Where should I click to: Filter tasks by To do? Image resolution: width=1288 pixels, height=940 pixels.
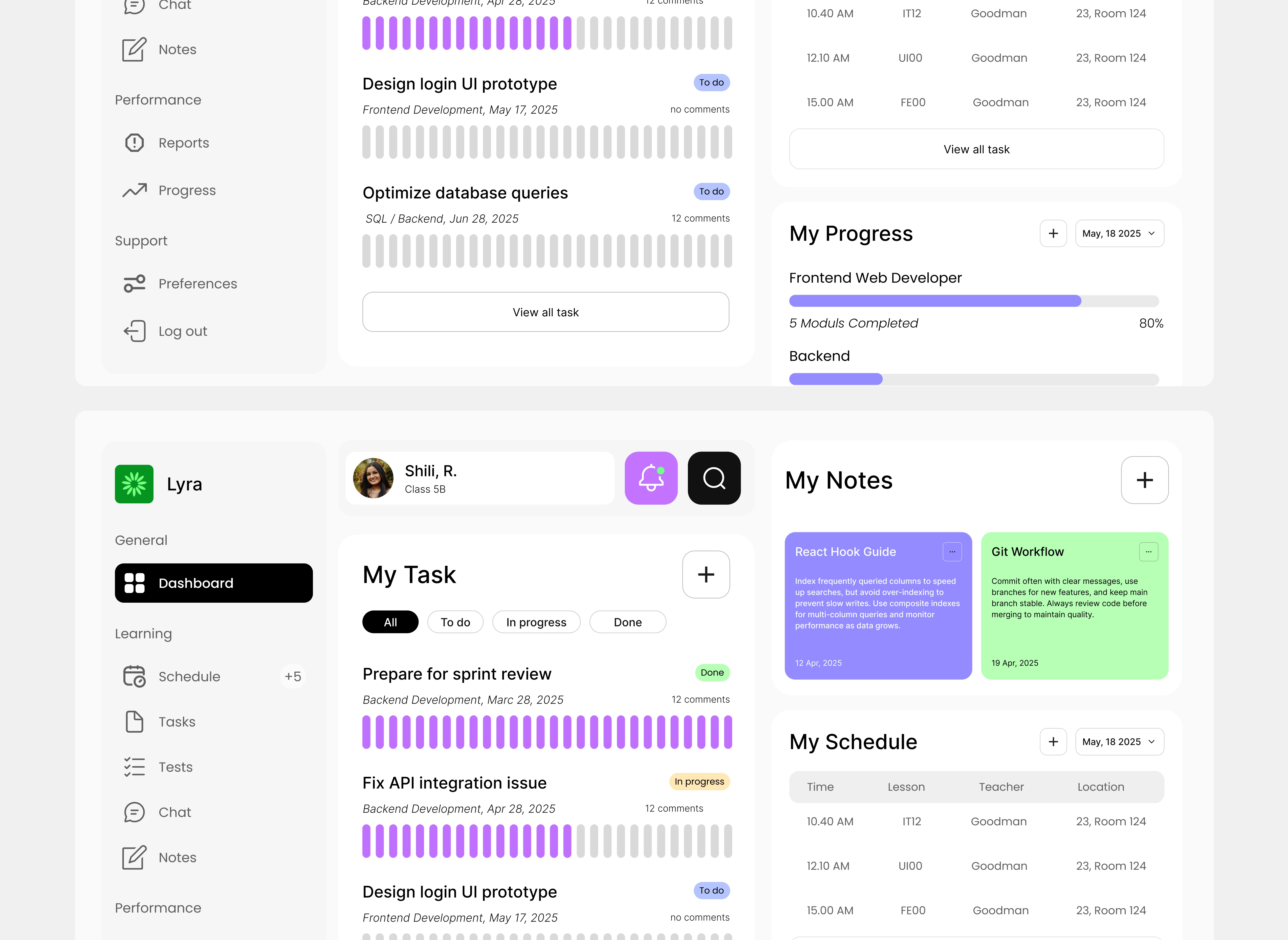(455, 622)
